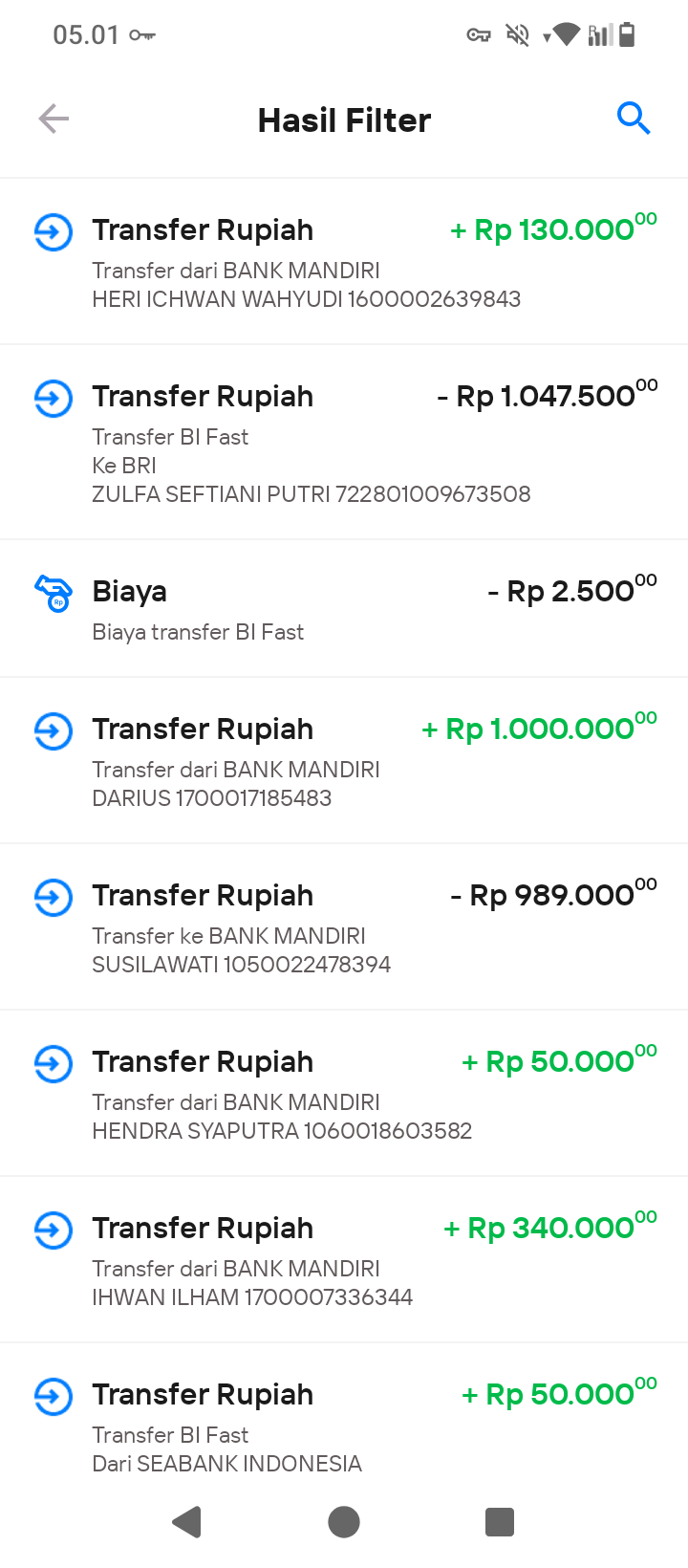
Task: Tap transfer icon beside HENDRA SYAPUTRA entry
Action: point(54,1064)
